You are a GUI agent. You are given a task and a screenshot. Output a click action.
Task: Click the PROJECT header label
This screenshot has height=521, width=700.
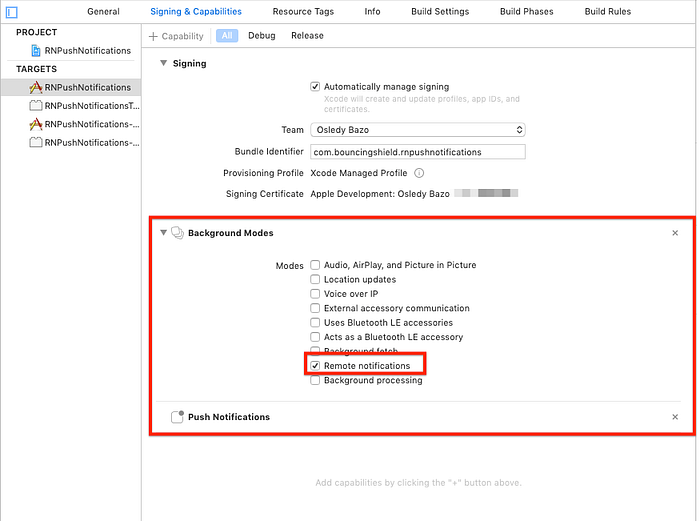point(37,33)
